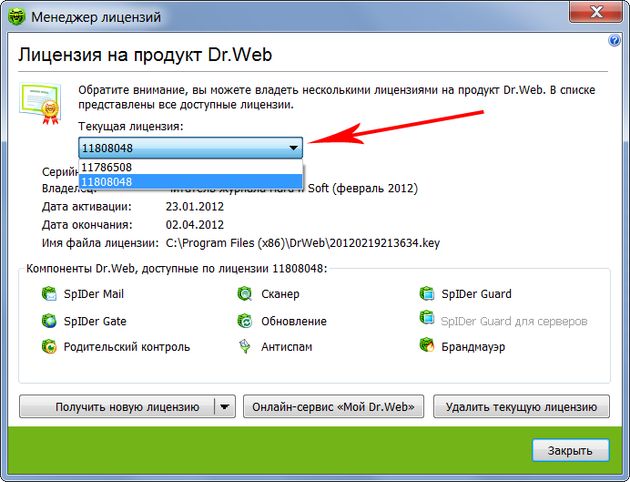
Task: Click Удалить текущую лицензию button
Action: coord(521,406)
